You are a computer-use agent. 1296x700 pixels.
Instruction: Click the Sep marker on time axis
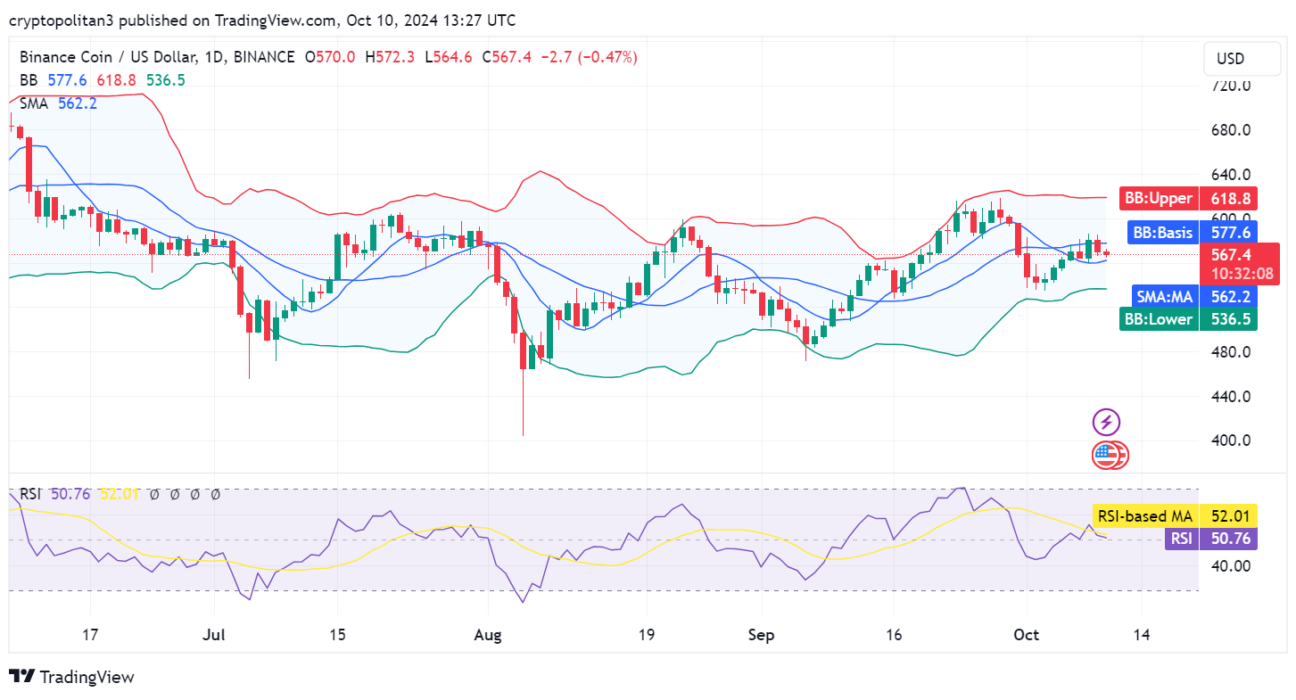[761, 635]
